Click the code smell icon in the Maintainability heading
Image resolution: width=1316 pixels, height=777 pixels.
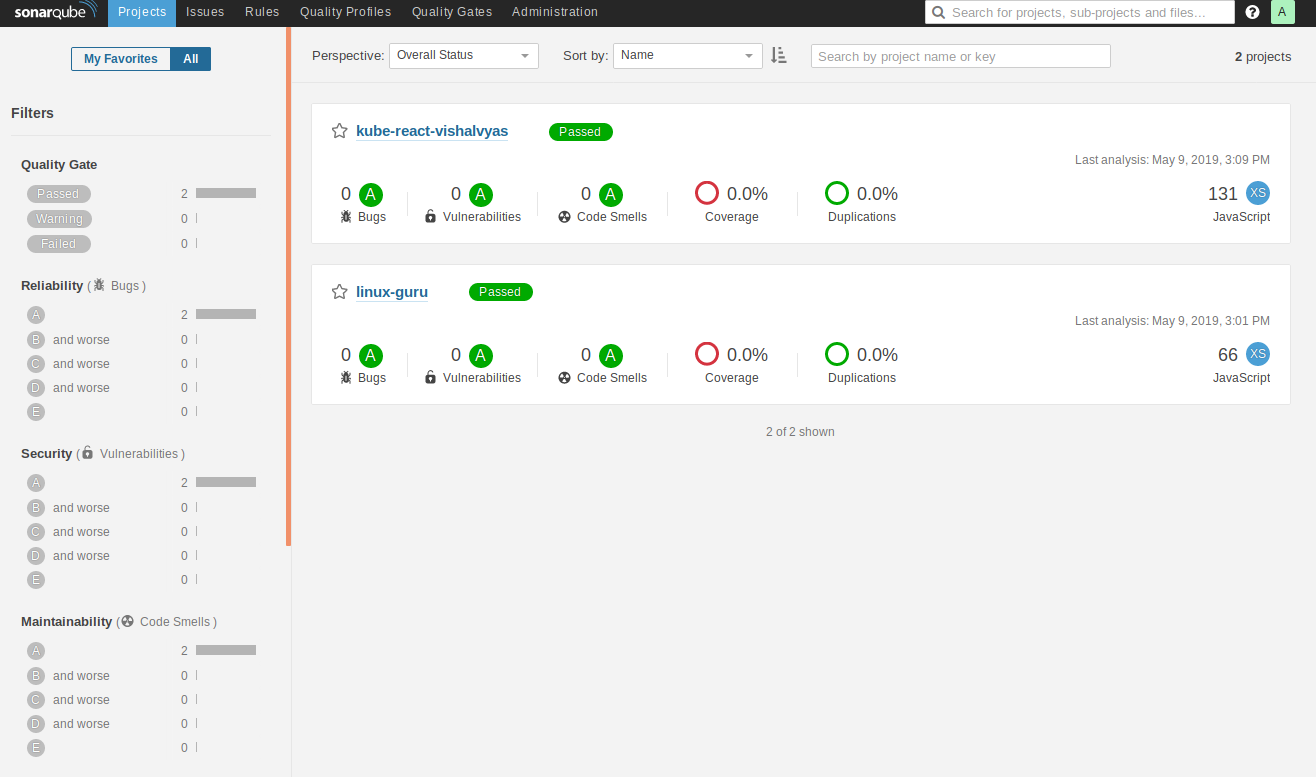(127, 621)
